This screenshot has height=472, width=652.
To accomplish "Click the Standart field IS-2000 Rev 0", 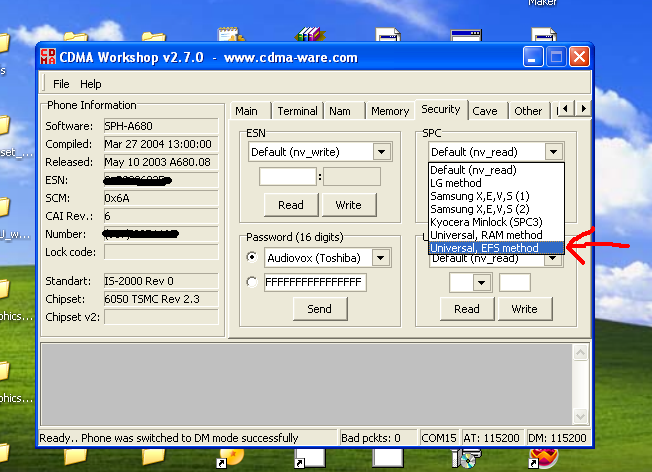I will point(161,281).
